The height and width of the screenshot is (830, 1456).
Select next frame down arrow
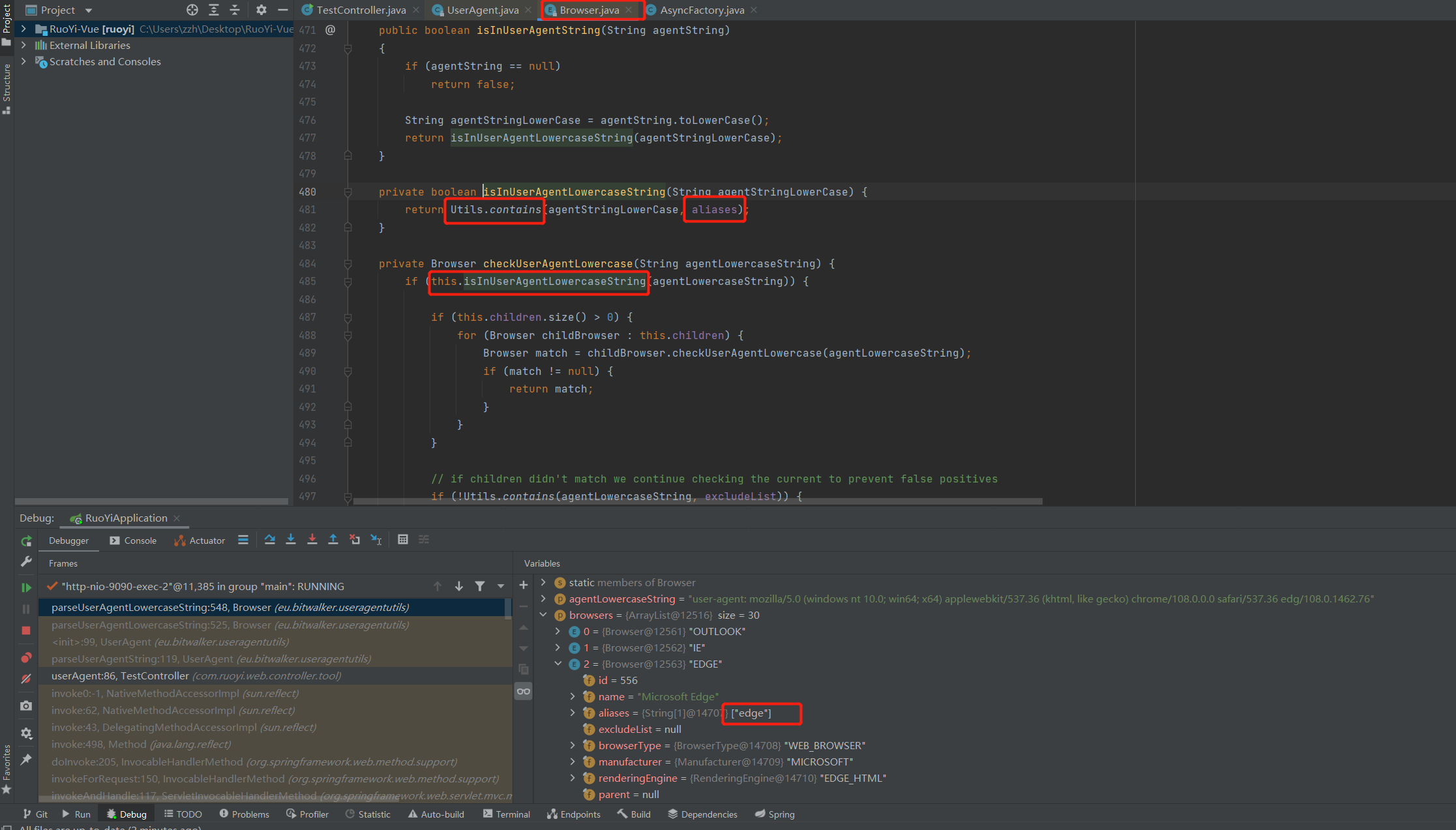point(459,586)
